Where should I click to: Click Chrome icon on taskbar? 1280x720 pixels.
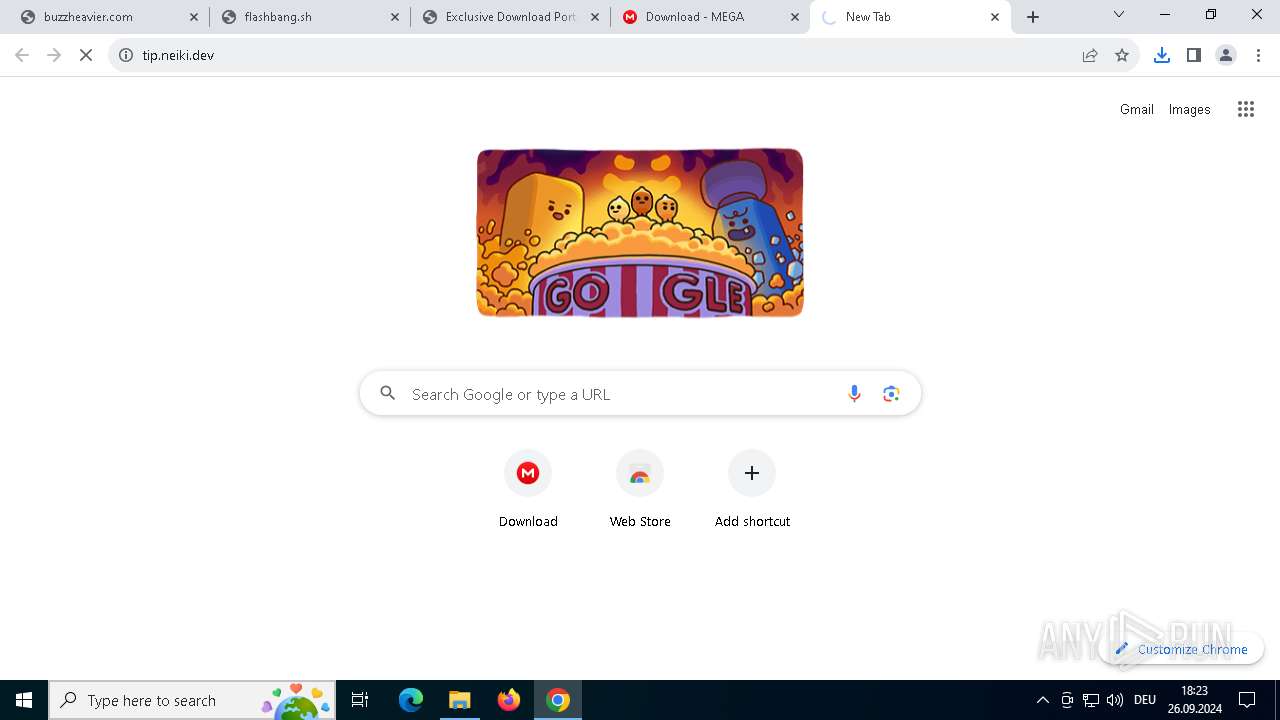[x=558, y=700]
